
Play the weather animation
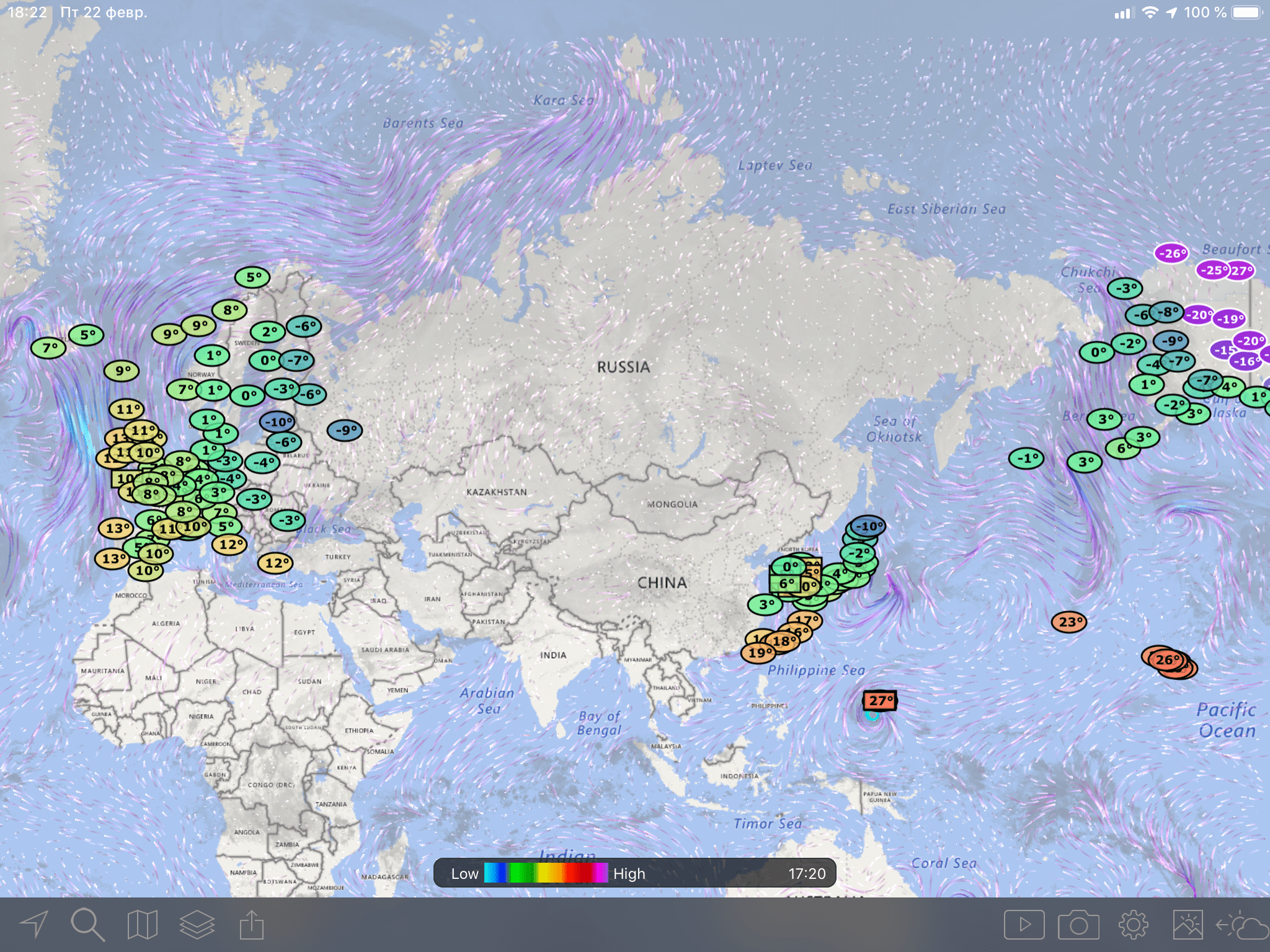[1024, 925]
